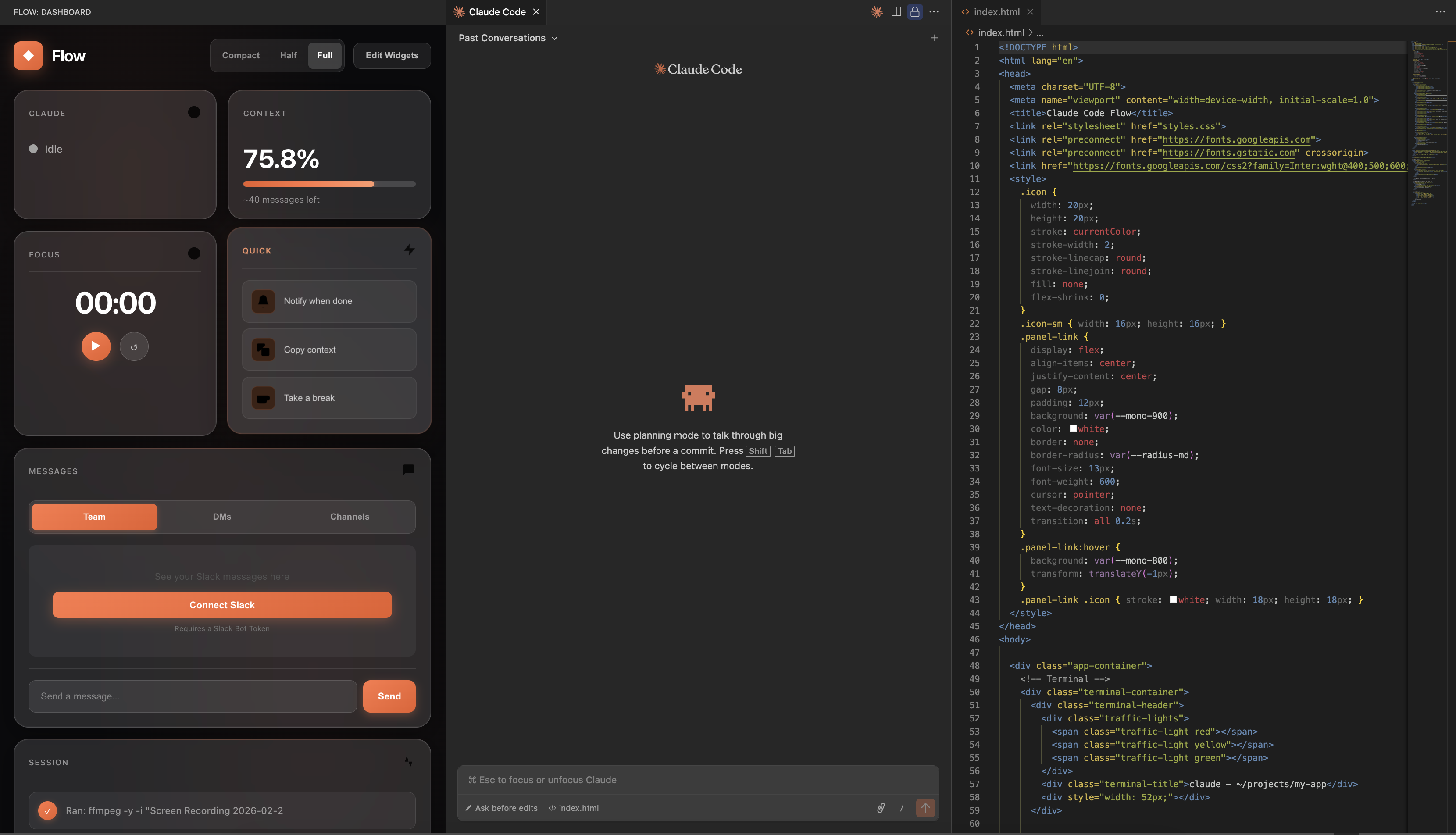Open a new conversation with the plus icon
The image size is (1456, 835).
[x=934, y=37]
